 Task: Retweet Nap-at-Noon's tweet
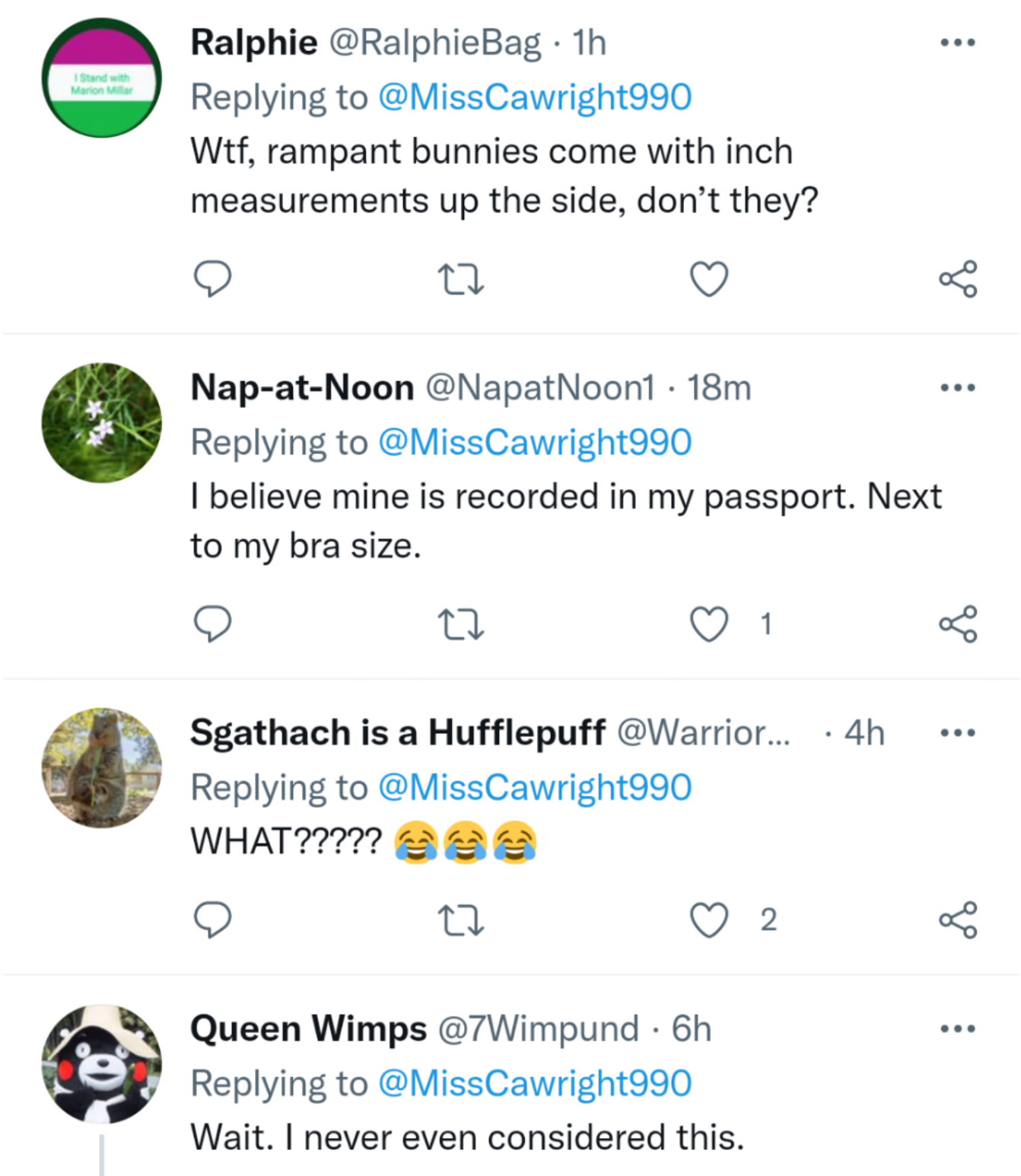point(461,625)
